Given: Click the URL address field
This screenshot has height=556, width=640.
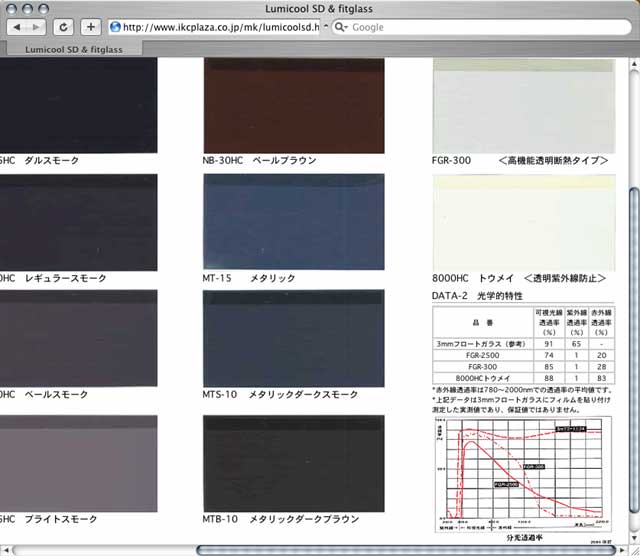Looking at the screenshot, I should point(215,27).
